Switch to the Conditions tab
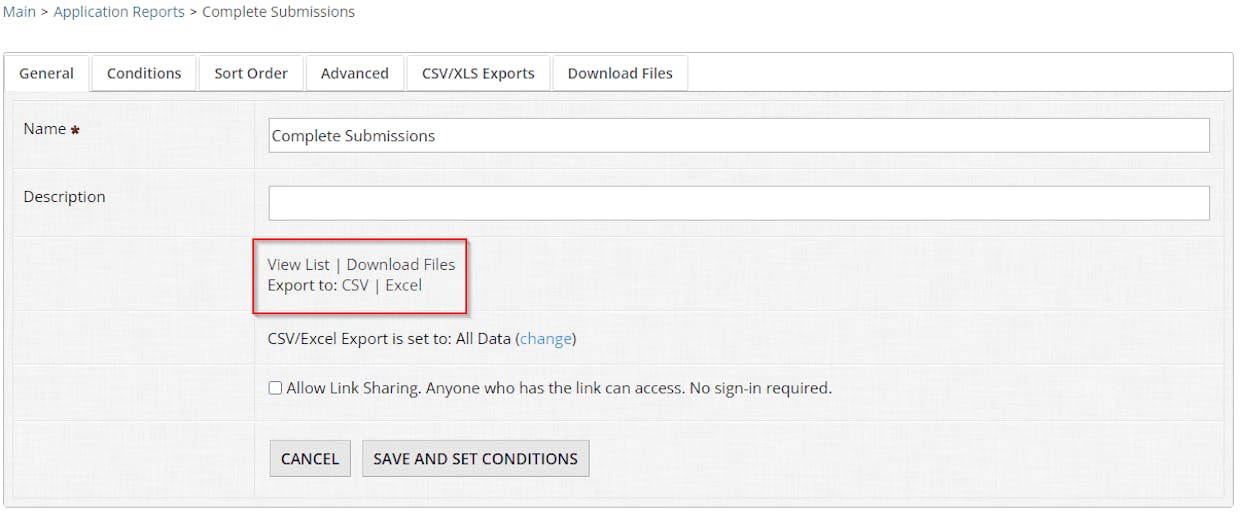Screen dimensions: 1240x517 [x=144, y=73]
